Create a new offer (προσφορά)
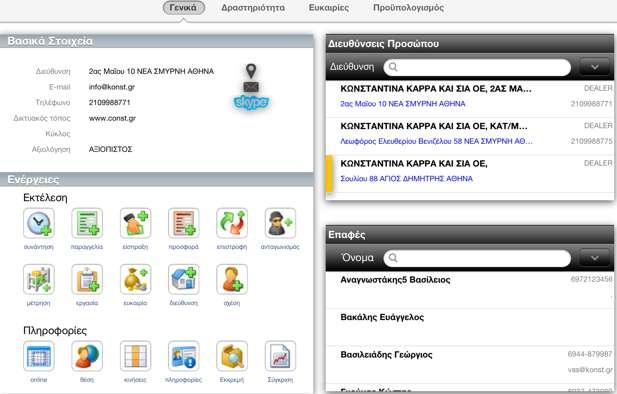617x394 pixels. coord(184,223)
